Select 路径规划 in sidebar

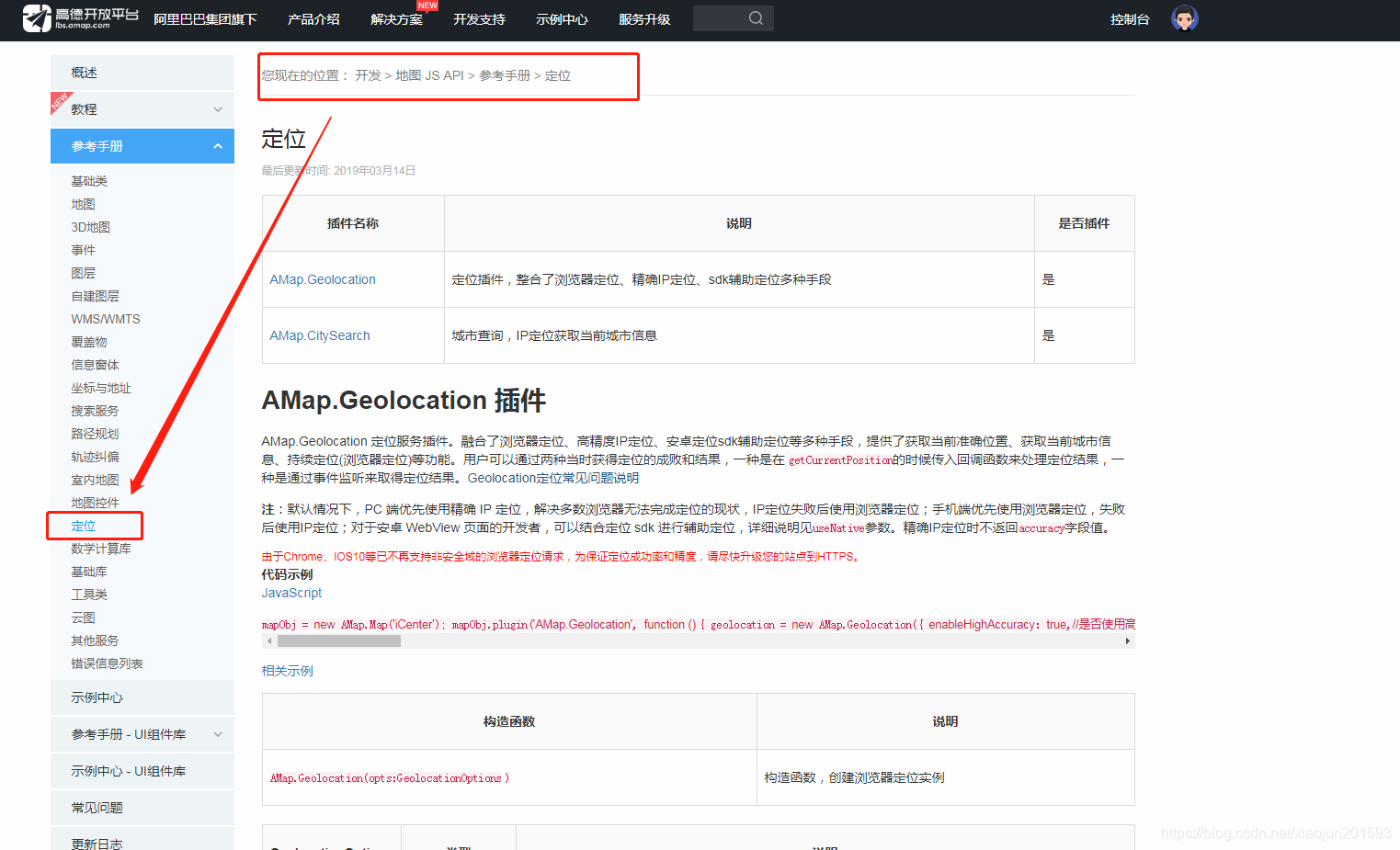pyautogui.click(x=95, y=434)
